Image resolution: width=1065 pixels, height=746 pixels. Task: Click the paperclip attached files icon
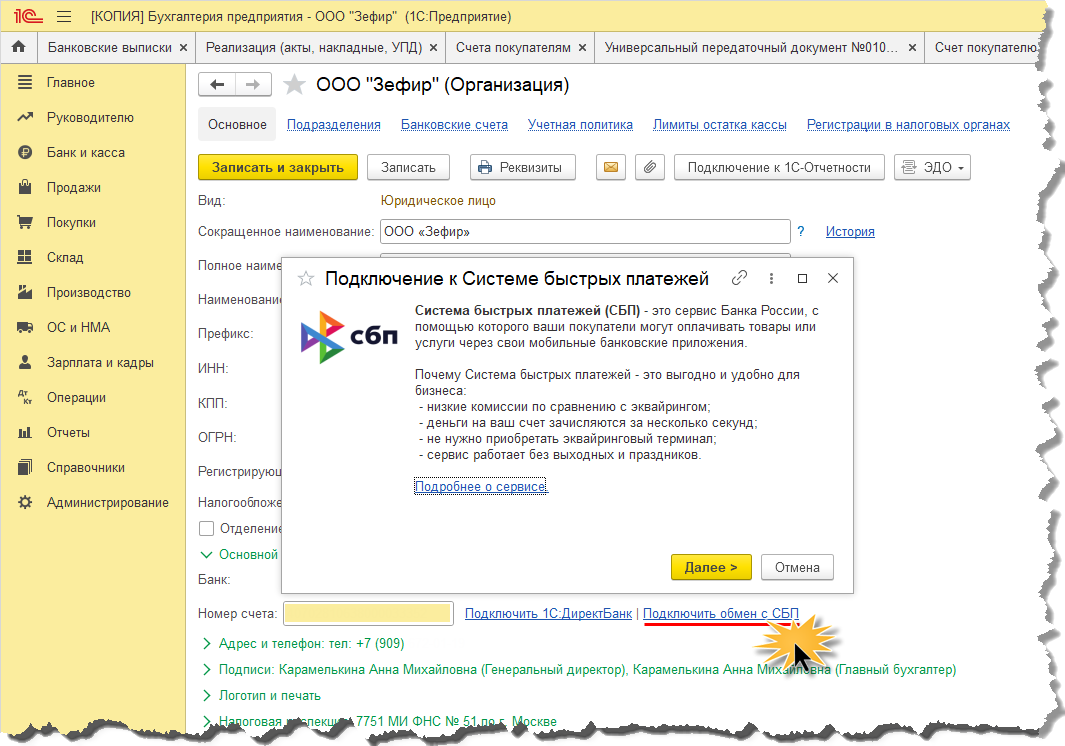pos(649,167)
